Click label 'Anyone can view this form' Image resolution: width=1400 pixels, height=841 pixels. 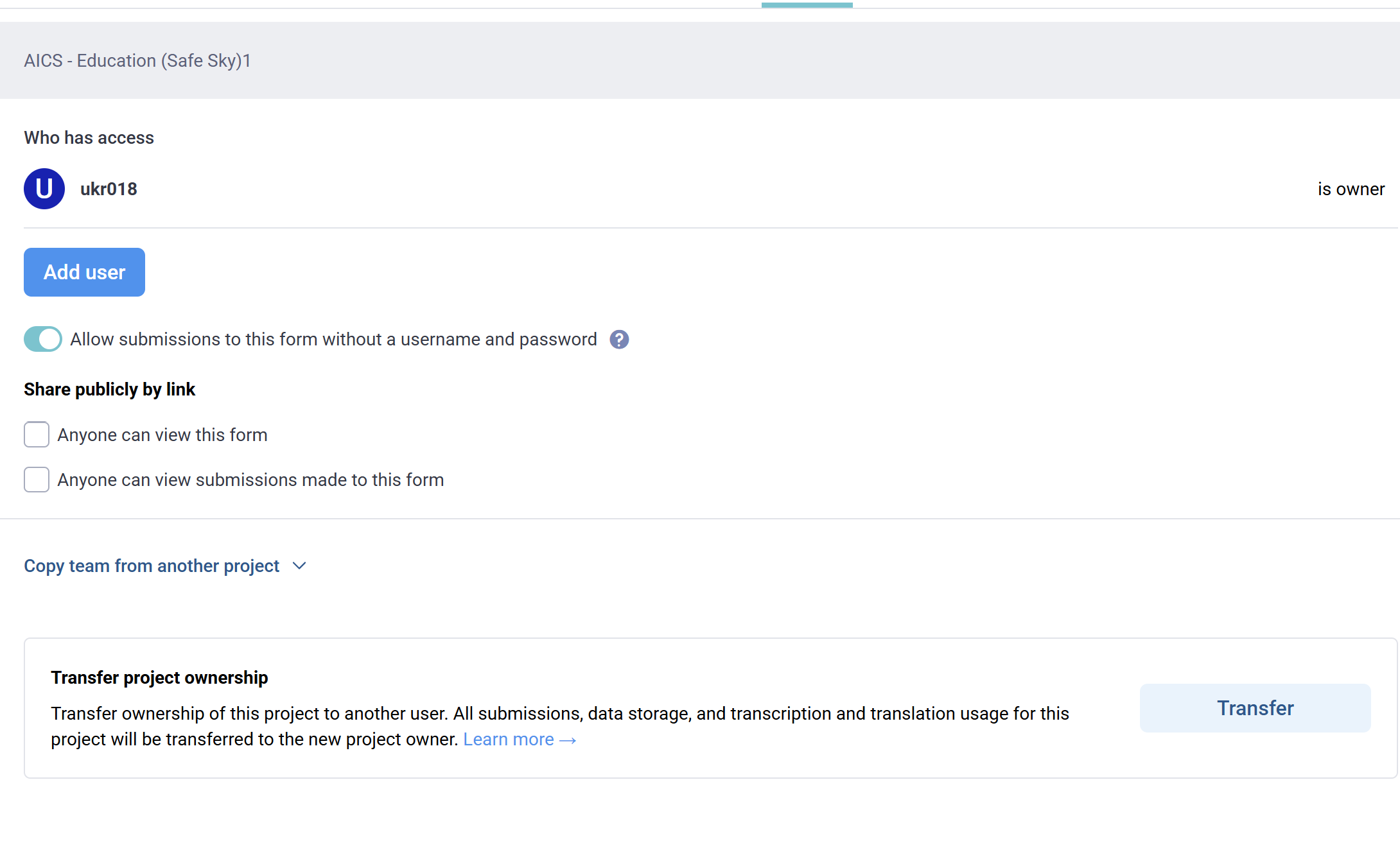(x=162, y=435)
